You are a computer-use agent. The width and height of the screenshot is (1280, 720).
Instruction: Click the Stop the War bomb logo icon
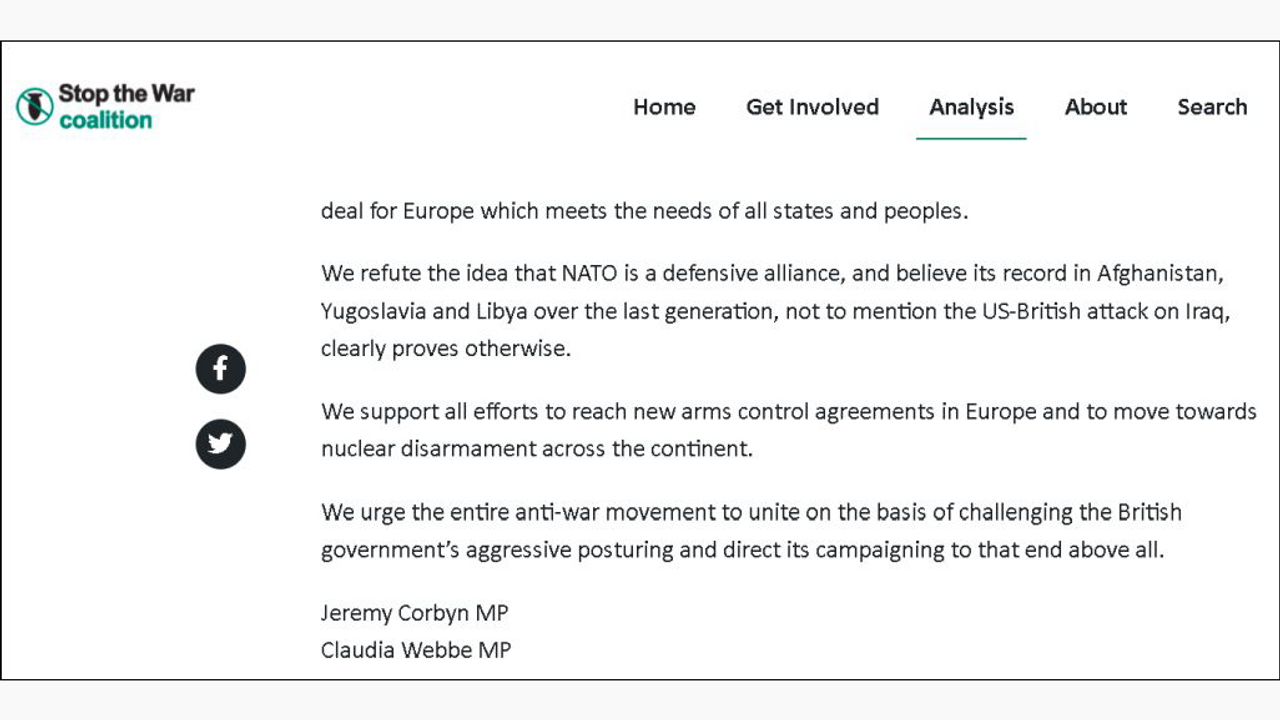34,107
